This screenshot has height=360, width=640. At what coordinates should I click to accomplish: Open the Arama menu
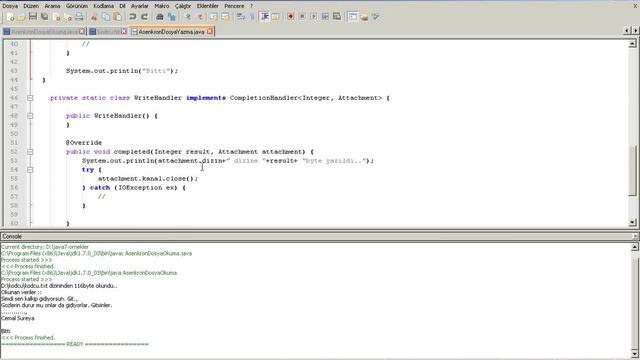(x=52, y=6)
